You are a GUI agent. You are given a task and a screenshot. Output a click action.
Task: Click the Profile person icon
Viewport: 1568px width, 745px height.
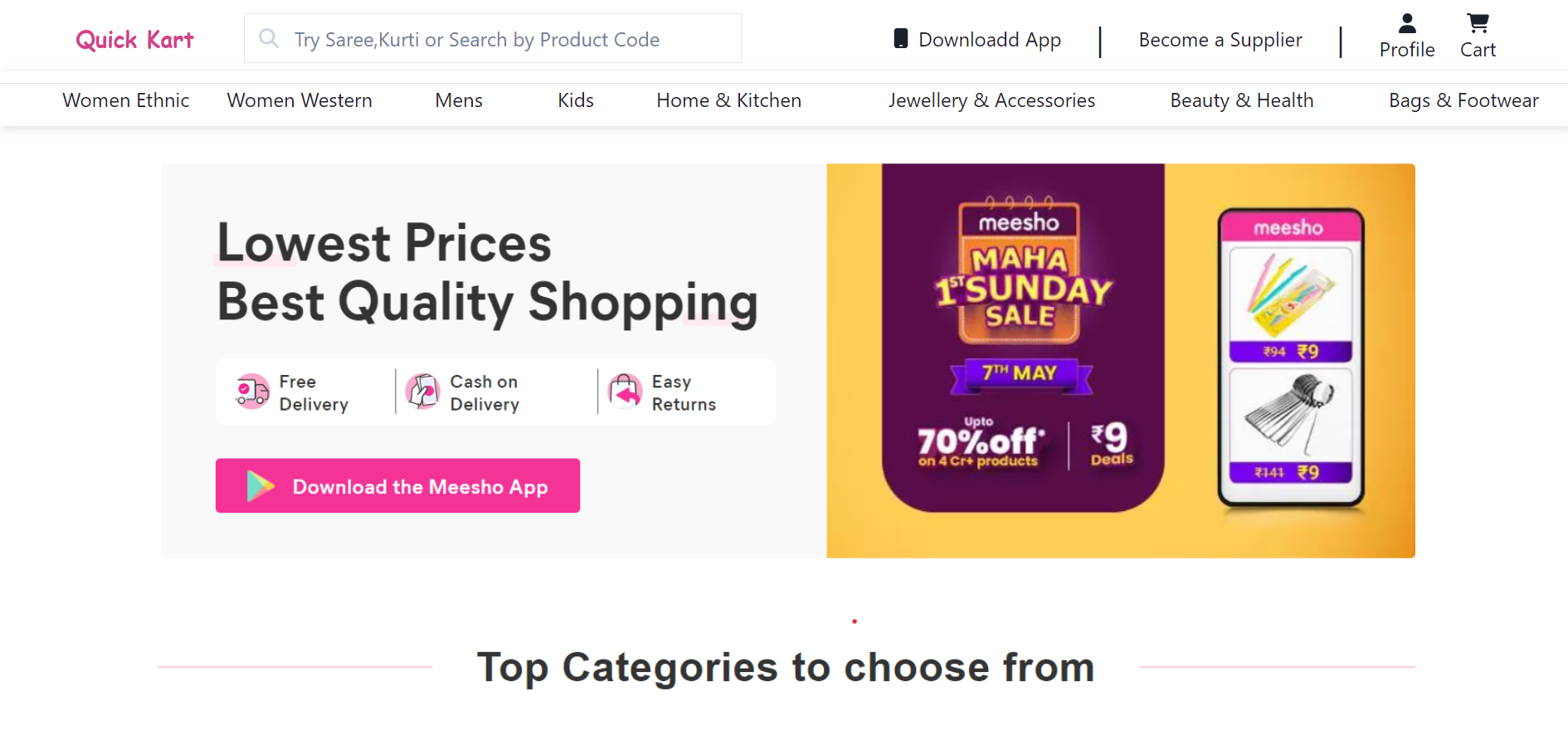point(1407,23)
